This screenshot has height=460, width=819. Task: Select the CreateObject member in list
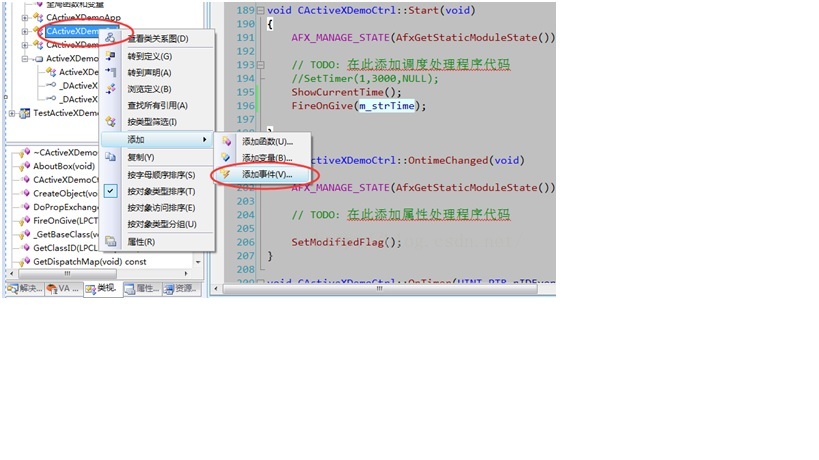pyautogui.click(x=65, y=193)
